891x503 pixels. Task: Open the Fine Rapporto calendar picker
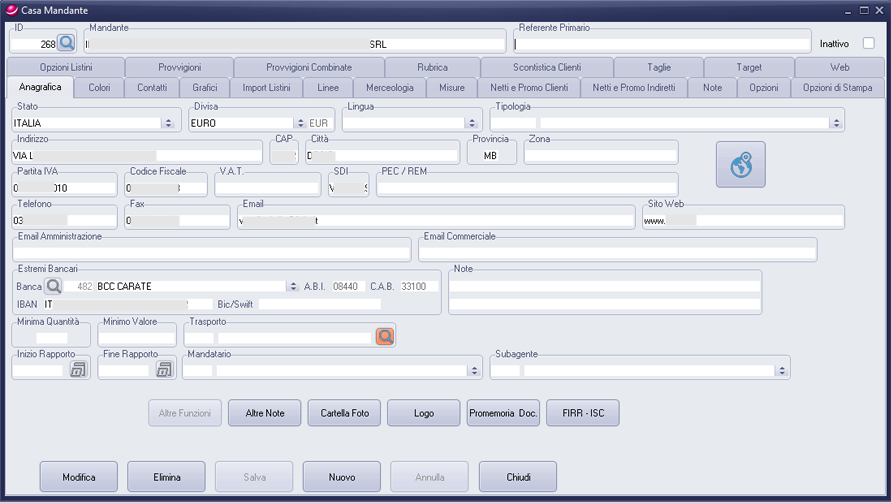(164, 370)
